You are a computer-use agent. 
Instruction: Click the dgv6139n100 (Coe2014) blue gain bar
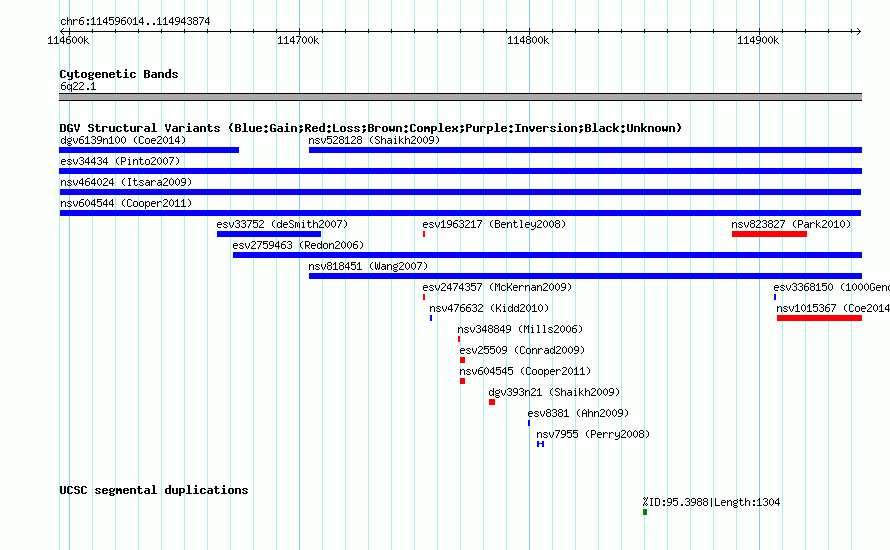coord(149,150)
